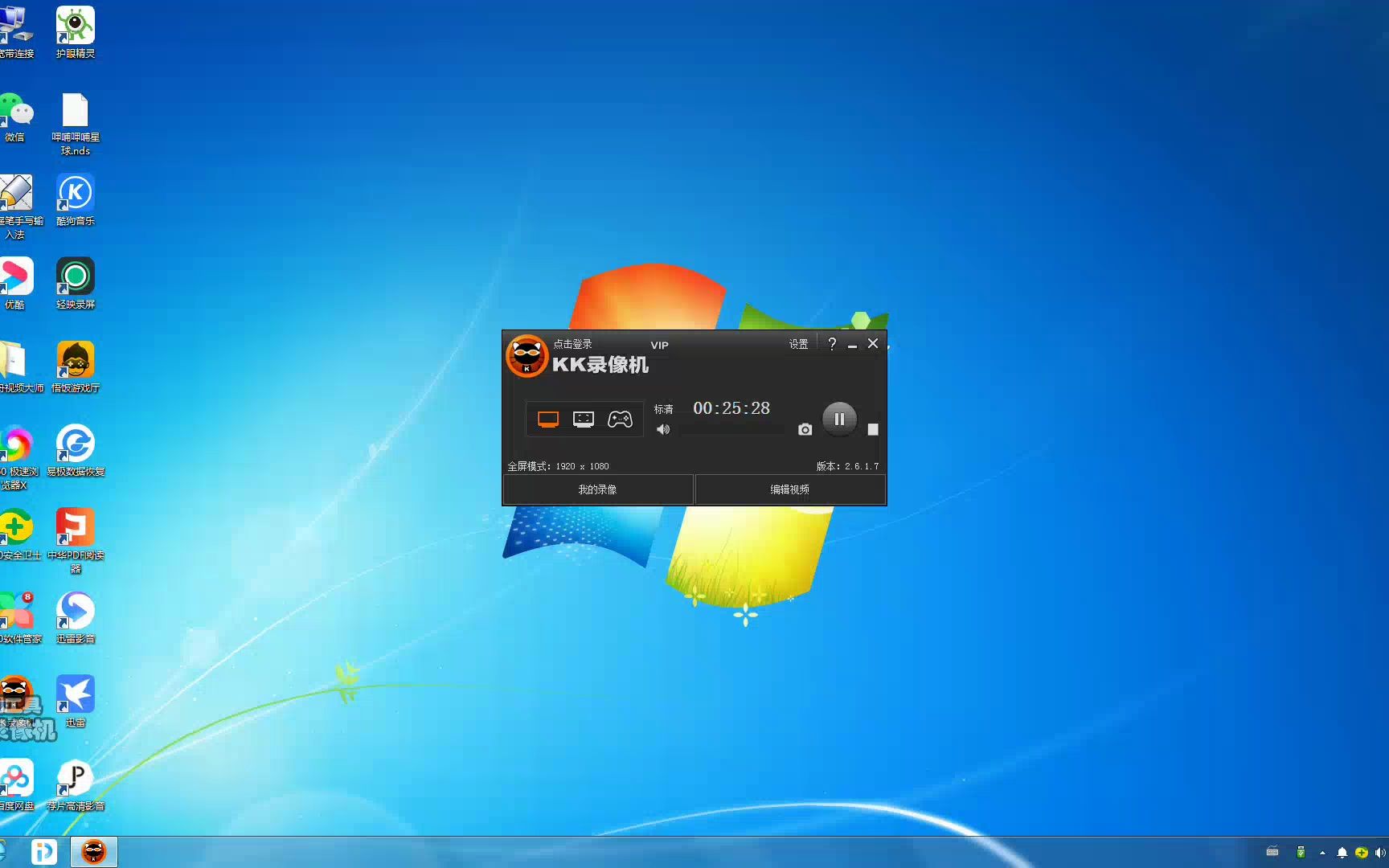Open the bell notification tray icon
This screenshot has height=868, width=1389.
click(x=1342, y=853)
